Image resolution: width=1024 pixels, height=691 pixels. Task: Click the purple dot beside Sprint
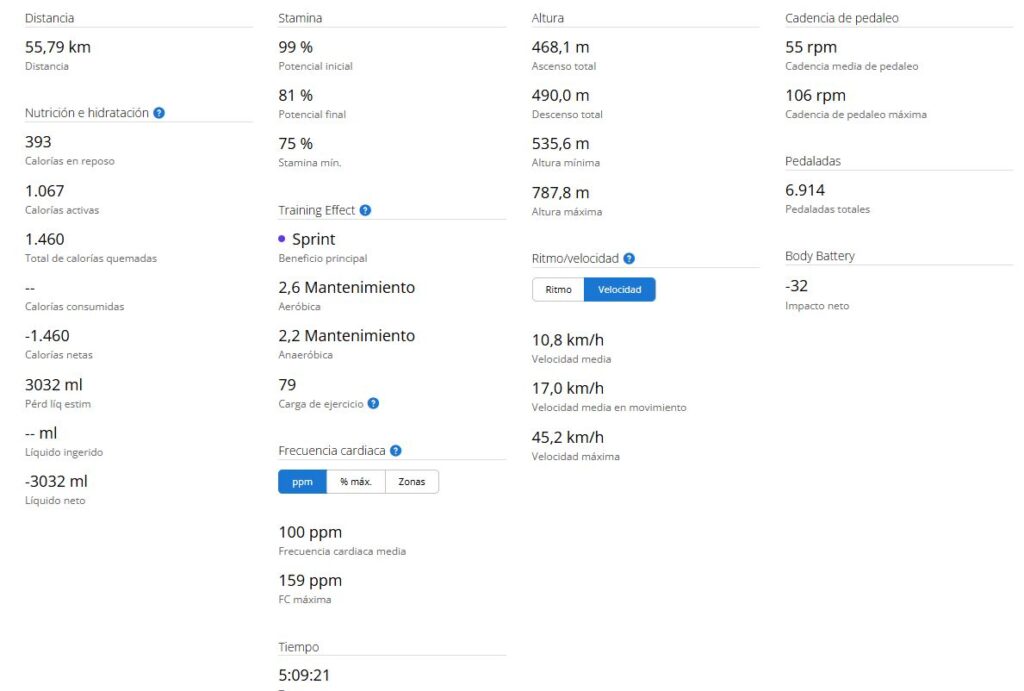(282, 239)
